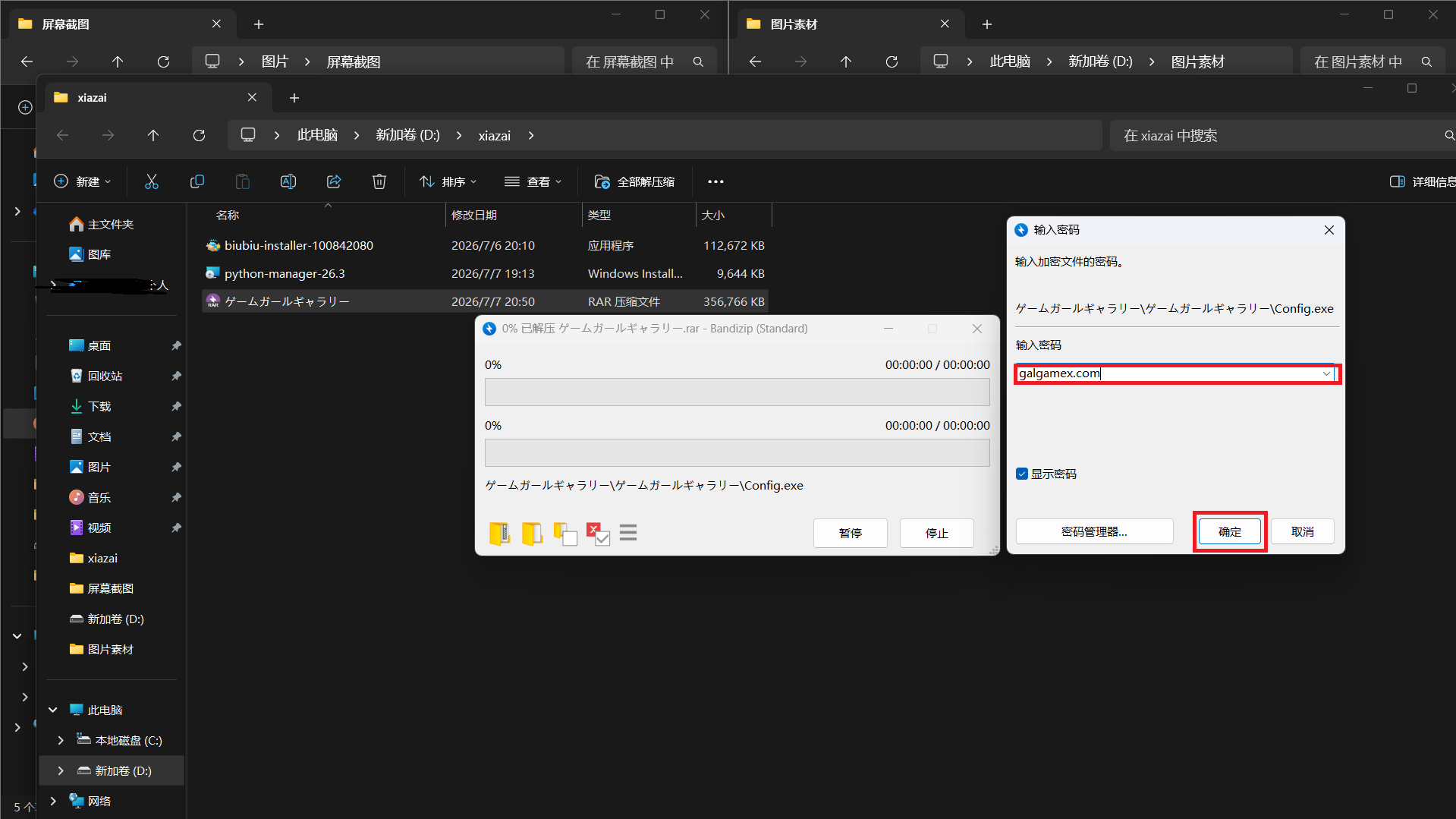Viewport: 1456px width, 819px height.
Task: Click the Rename icon in xiazai toolbar
Action: pyautogui.click(x=288, y=181)
